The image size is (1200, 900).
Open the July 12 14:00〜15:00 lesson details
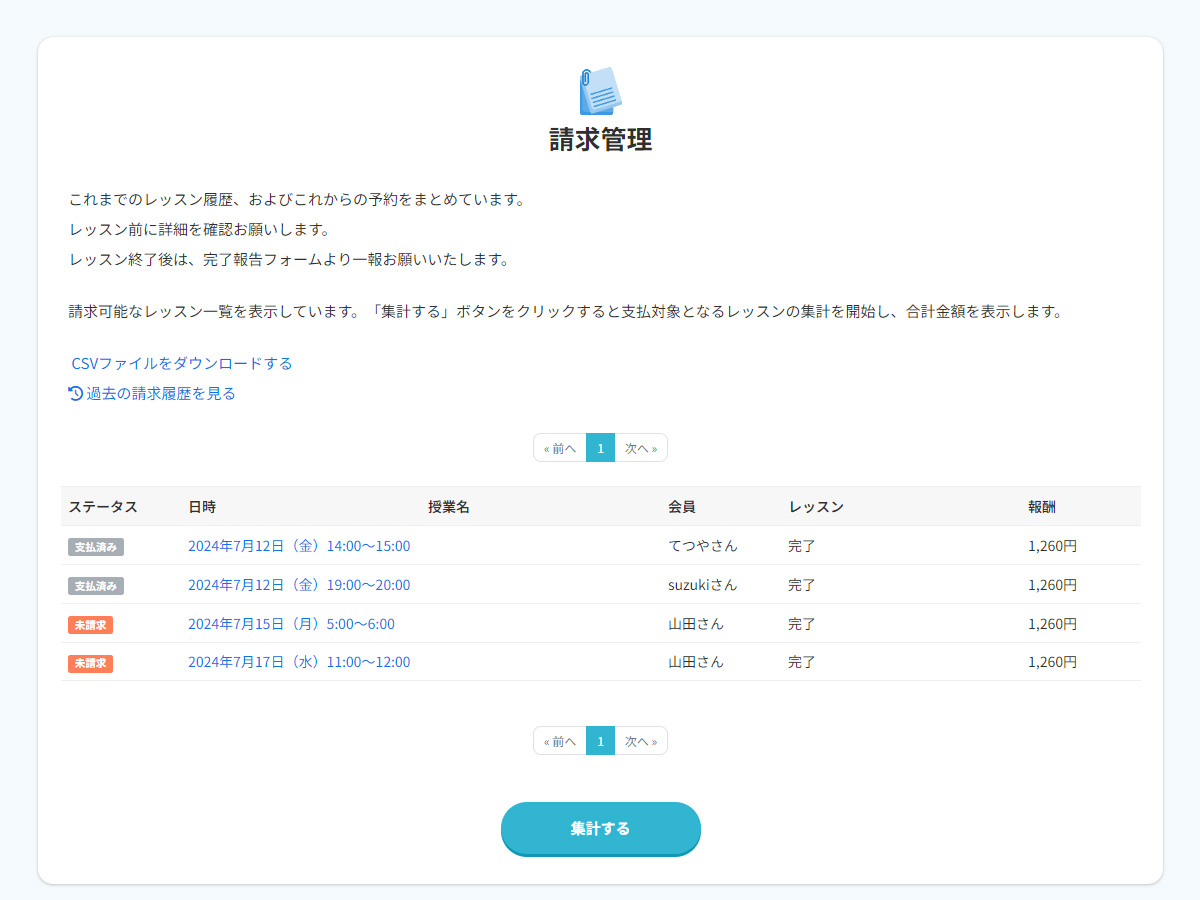(x=300, y=546)
